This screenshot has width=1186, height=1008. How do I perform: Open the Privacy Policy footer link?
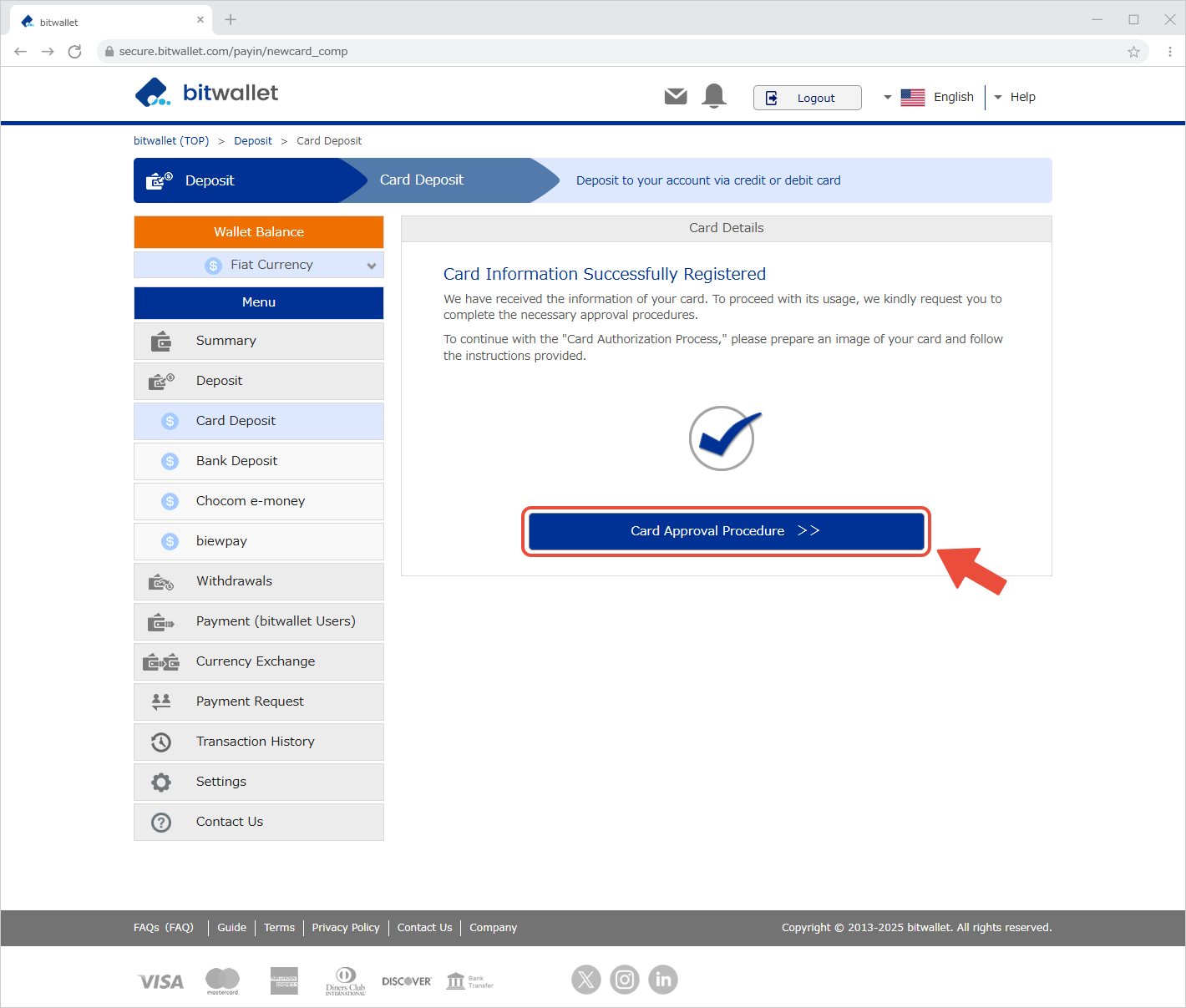[346, 928]
